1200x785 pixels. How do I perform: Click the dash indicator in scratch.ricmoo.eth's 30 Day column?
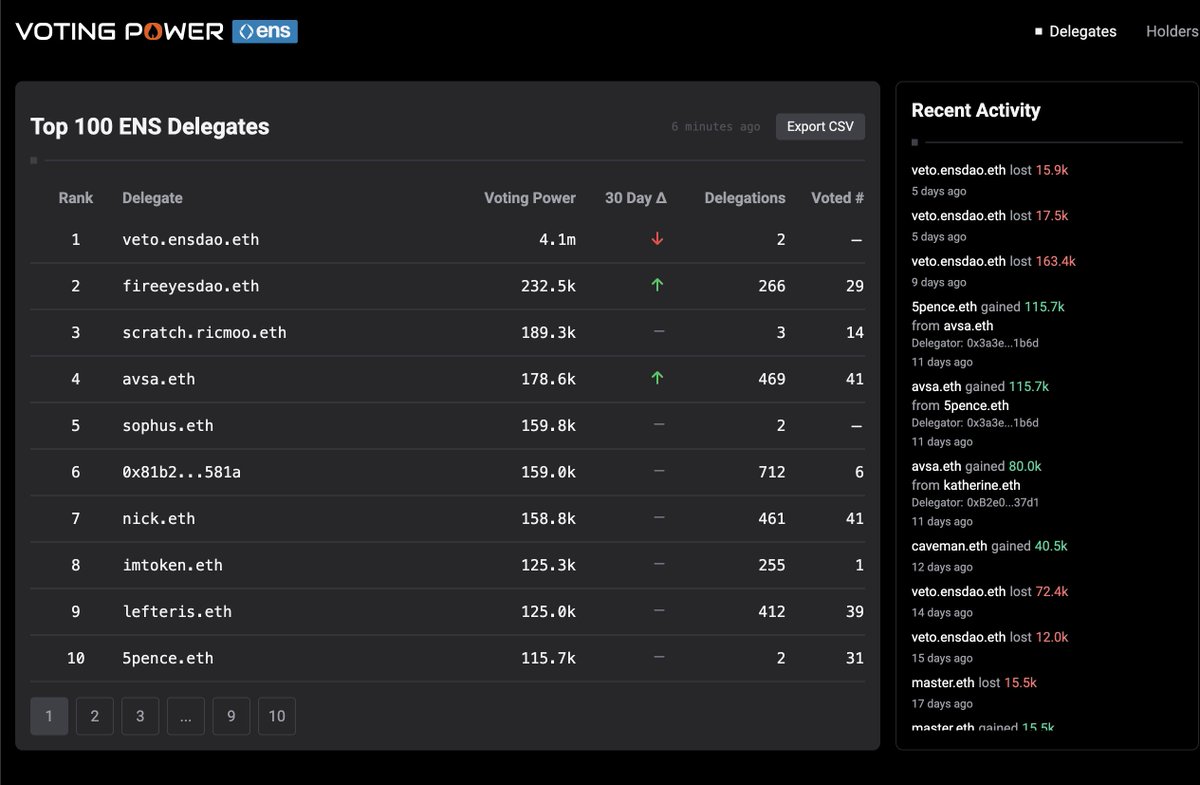[658, 332]
